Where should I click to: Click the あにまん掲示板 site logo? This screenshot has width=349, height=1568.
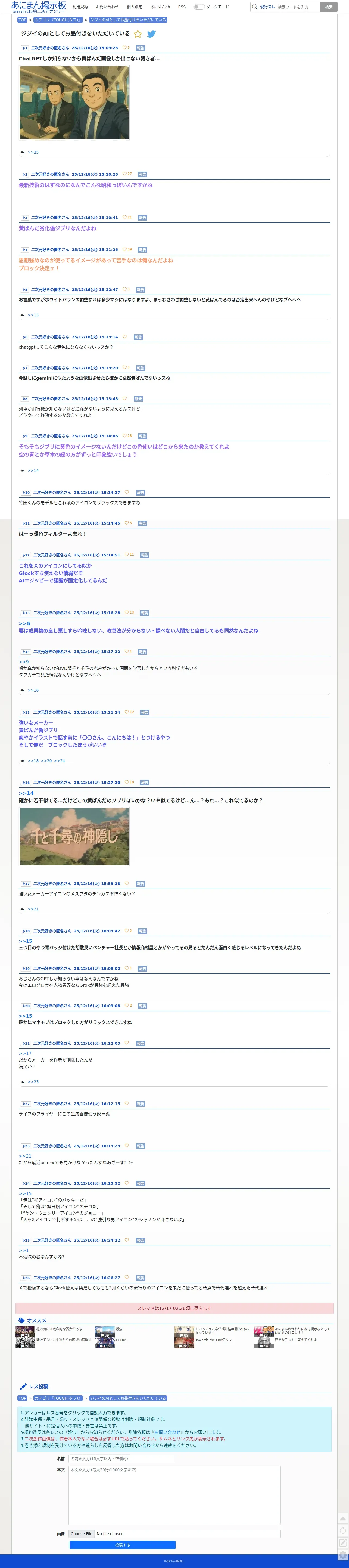pos(38,7)
